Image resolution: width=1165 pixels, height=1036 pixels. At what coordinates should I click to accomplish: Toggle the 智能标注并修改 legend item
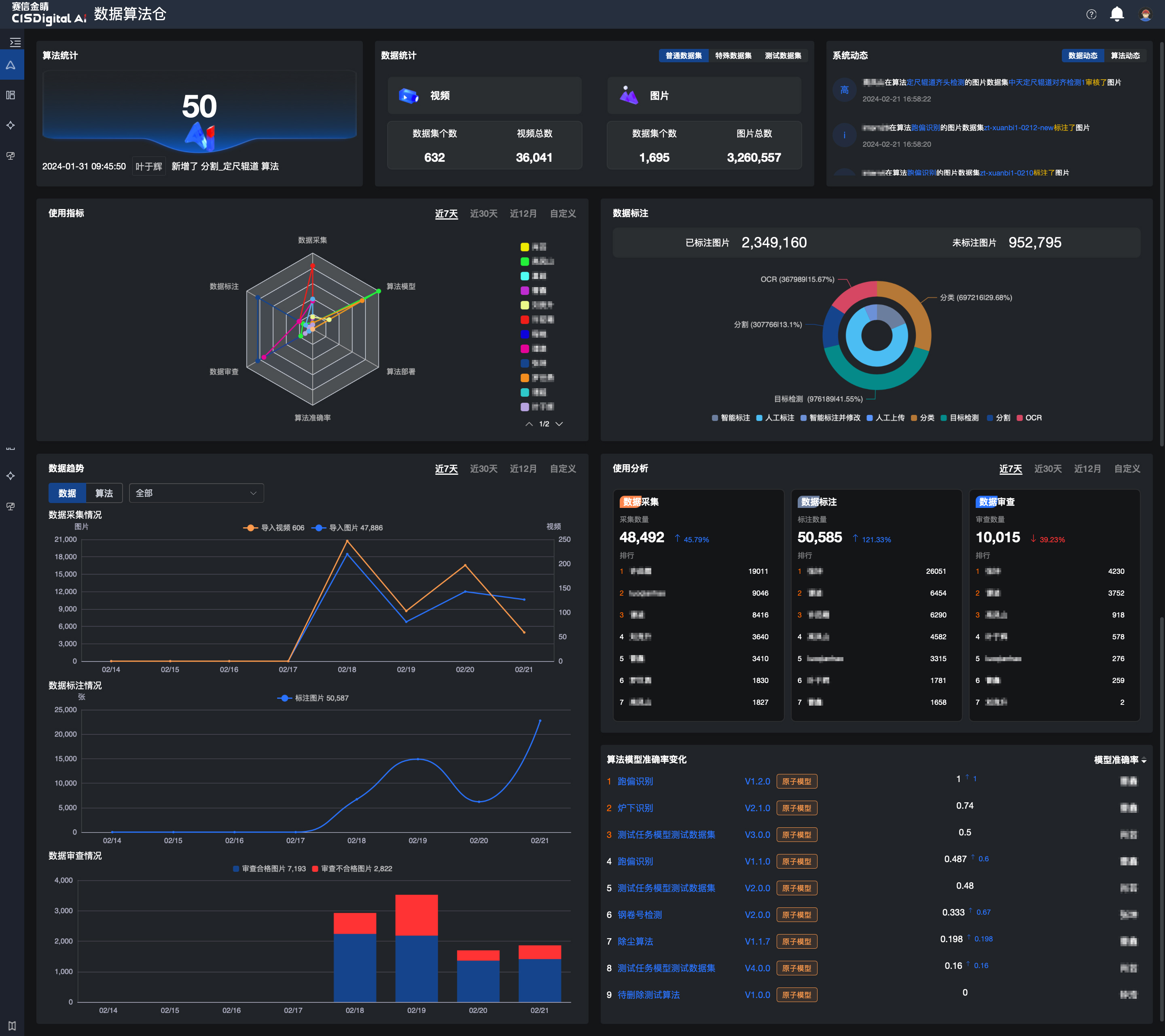tap(830, 418)
